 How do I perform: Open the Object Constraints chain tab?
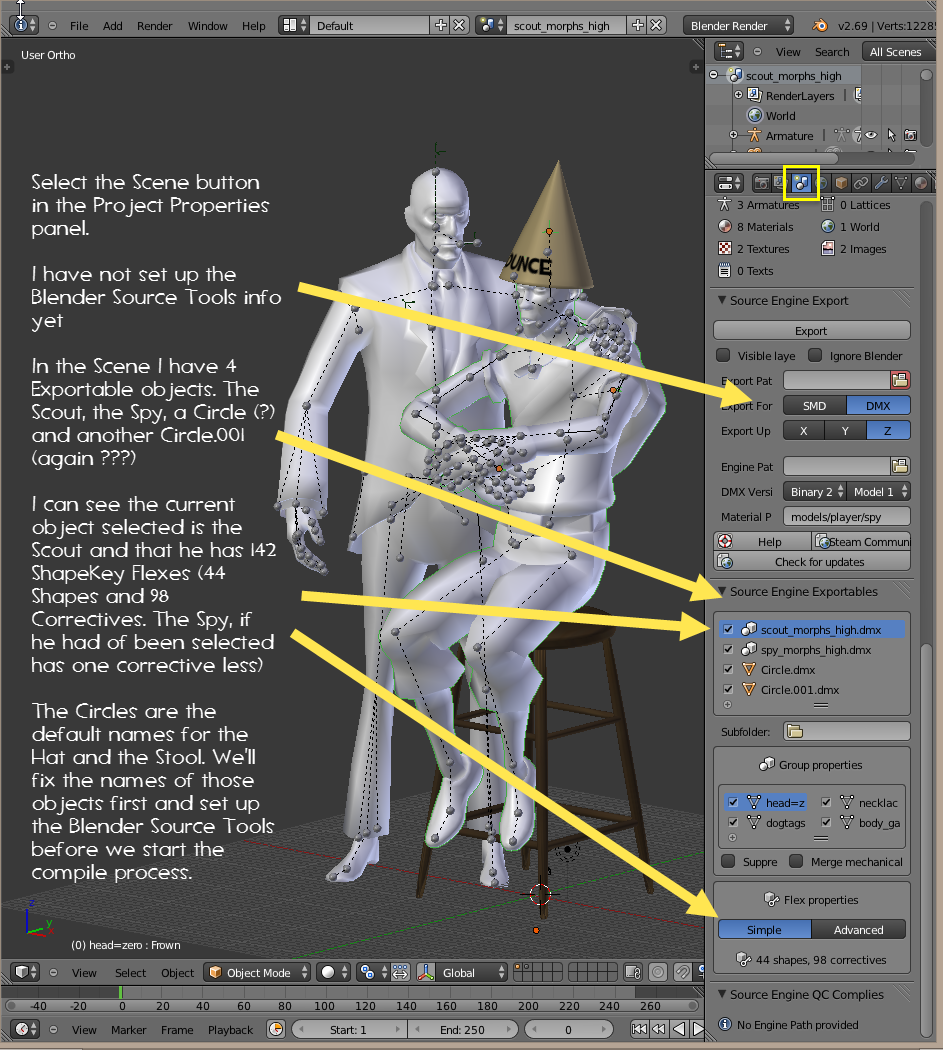861,183
